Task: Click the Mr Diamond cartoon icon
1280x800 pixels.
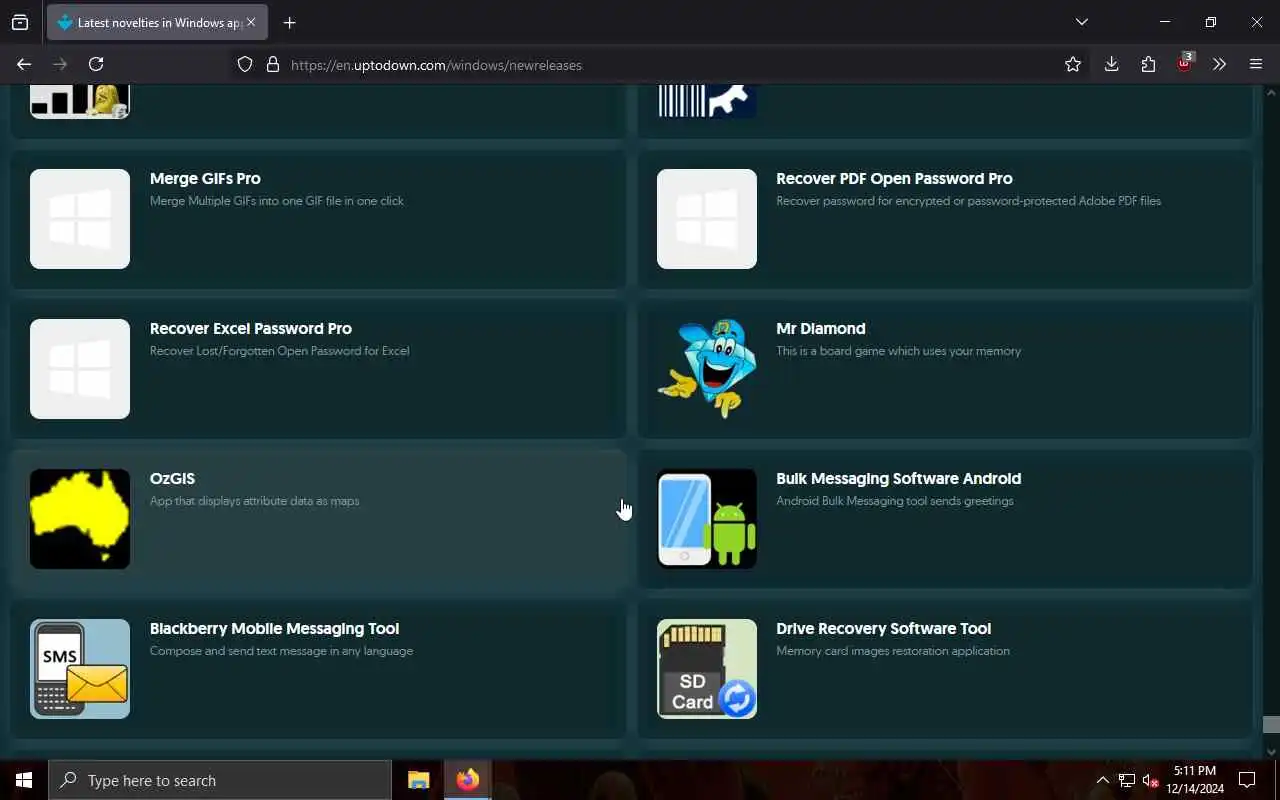Action: coord(707,369)
